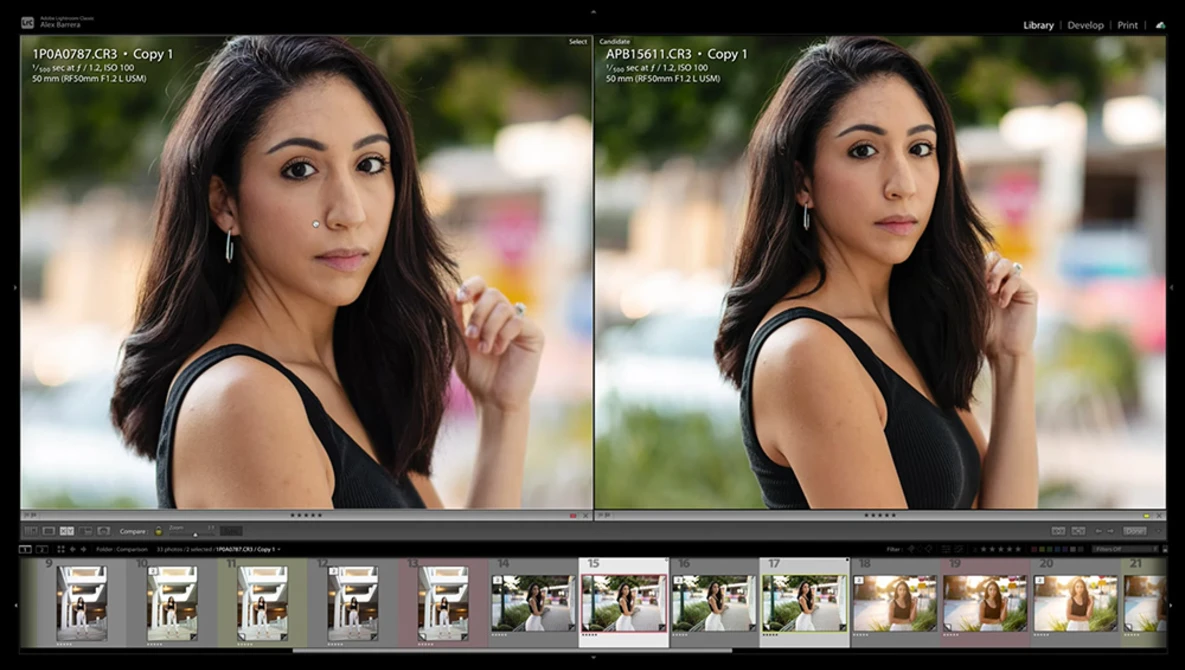Select next photo arrow beside Done

(1110, 531)
